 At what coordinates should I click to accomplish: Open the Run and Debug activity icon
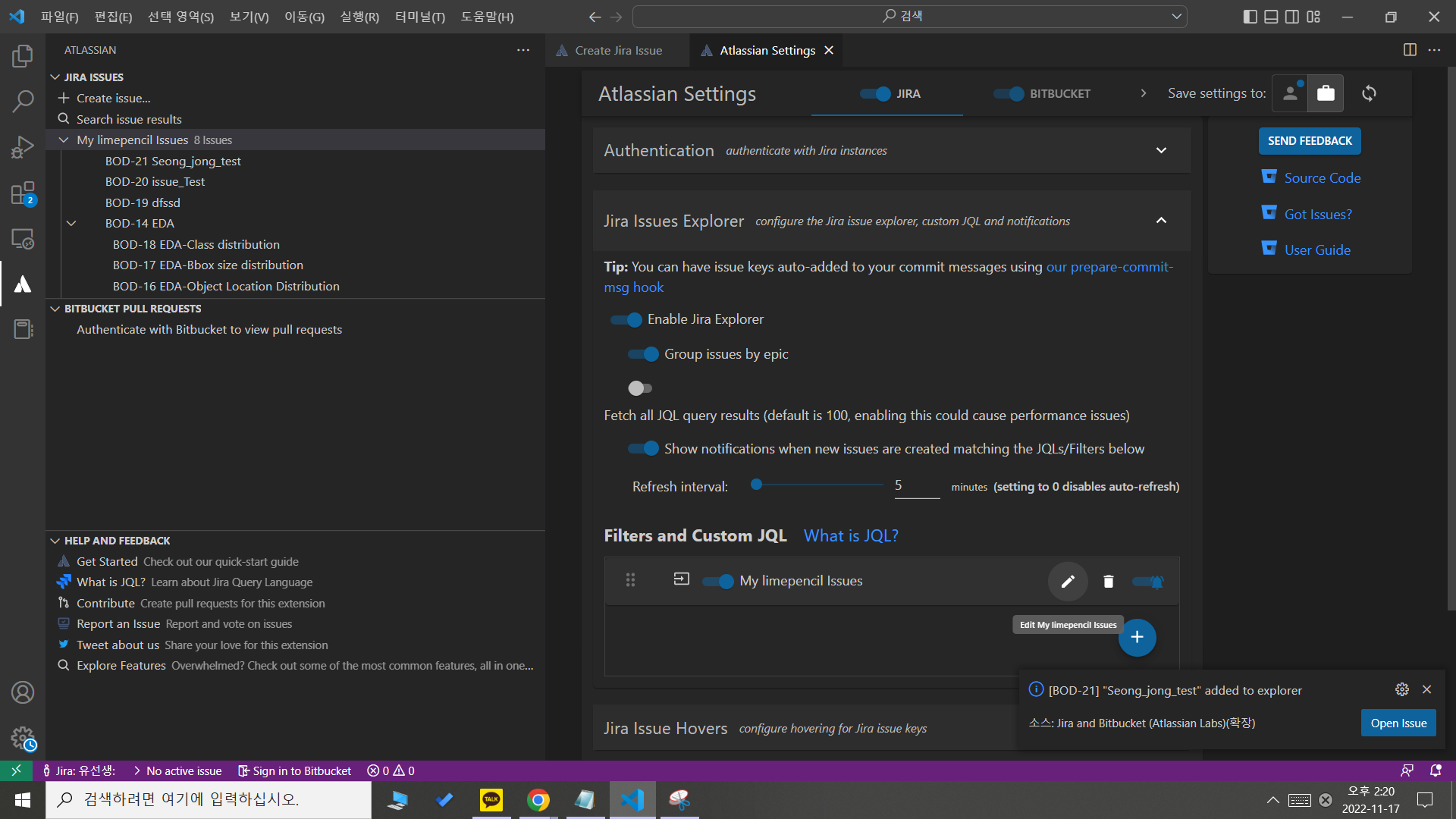tap(23, 147)
